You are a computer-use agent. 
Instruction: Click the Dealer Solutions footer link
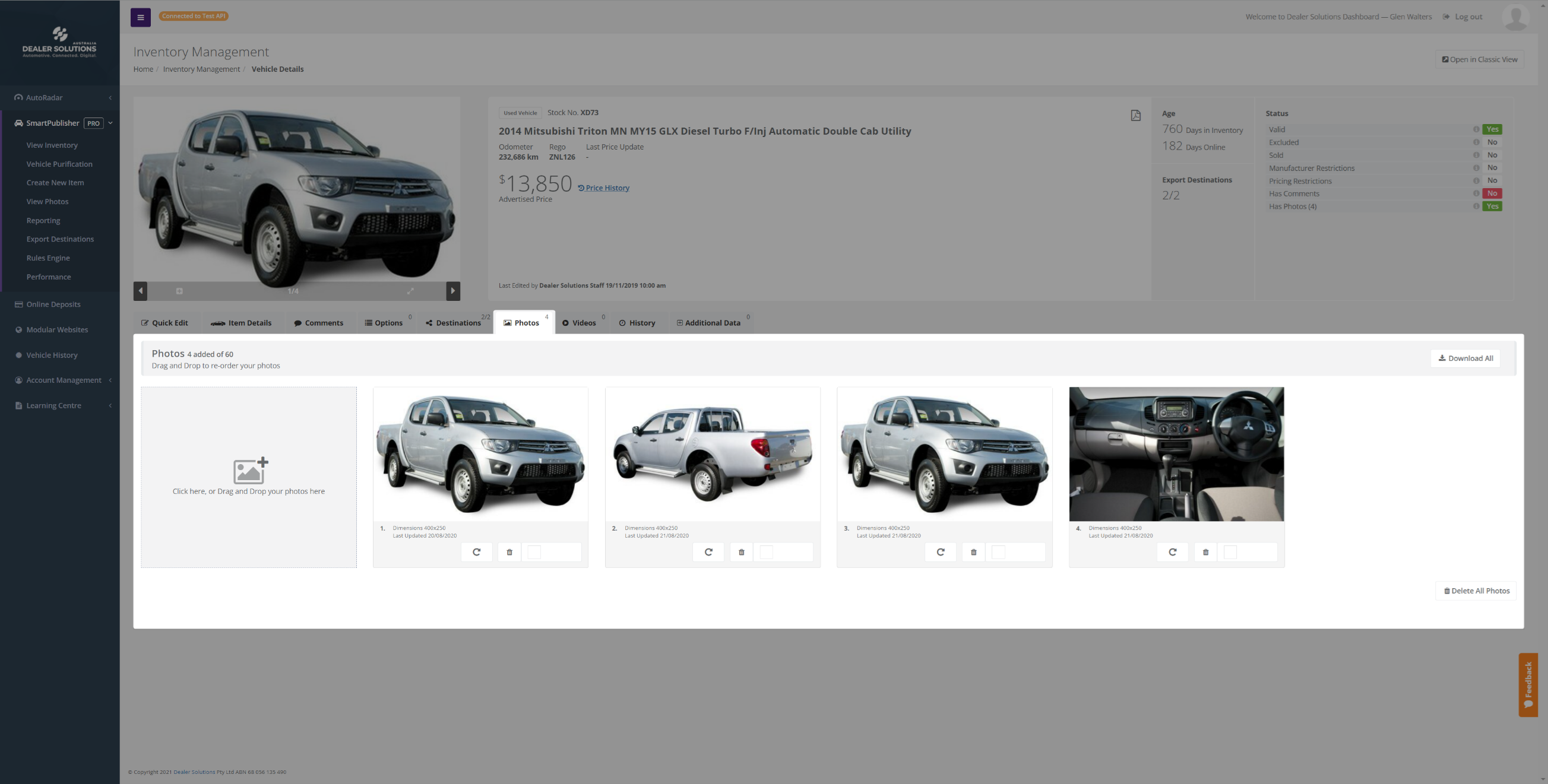[194, 772]
